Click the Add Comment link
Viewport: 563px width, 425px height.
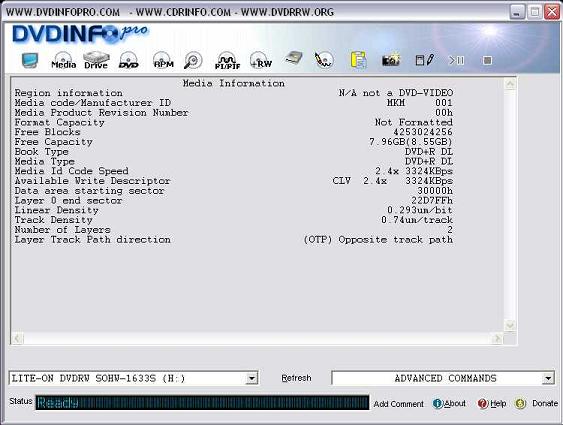point(399,404)
